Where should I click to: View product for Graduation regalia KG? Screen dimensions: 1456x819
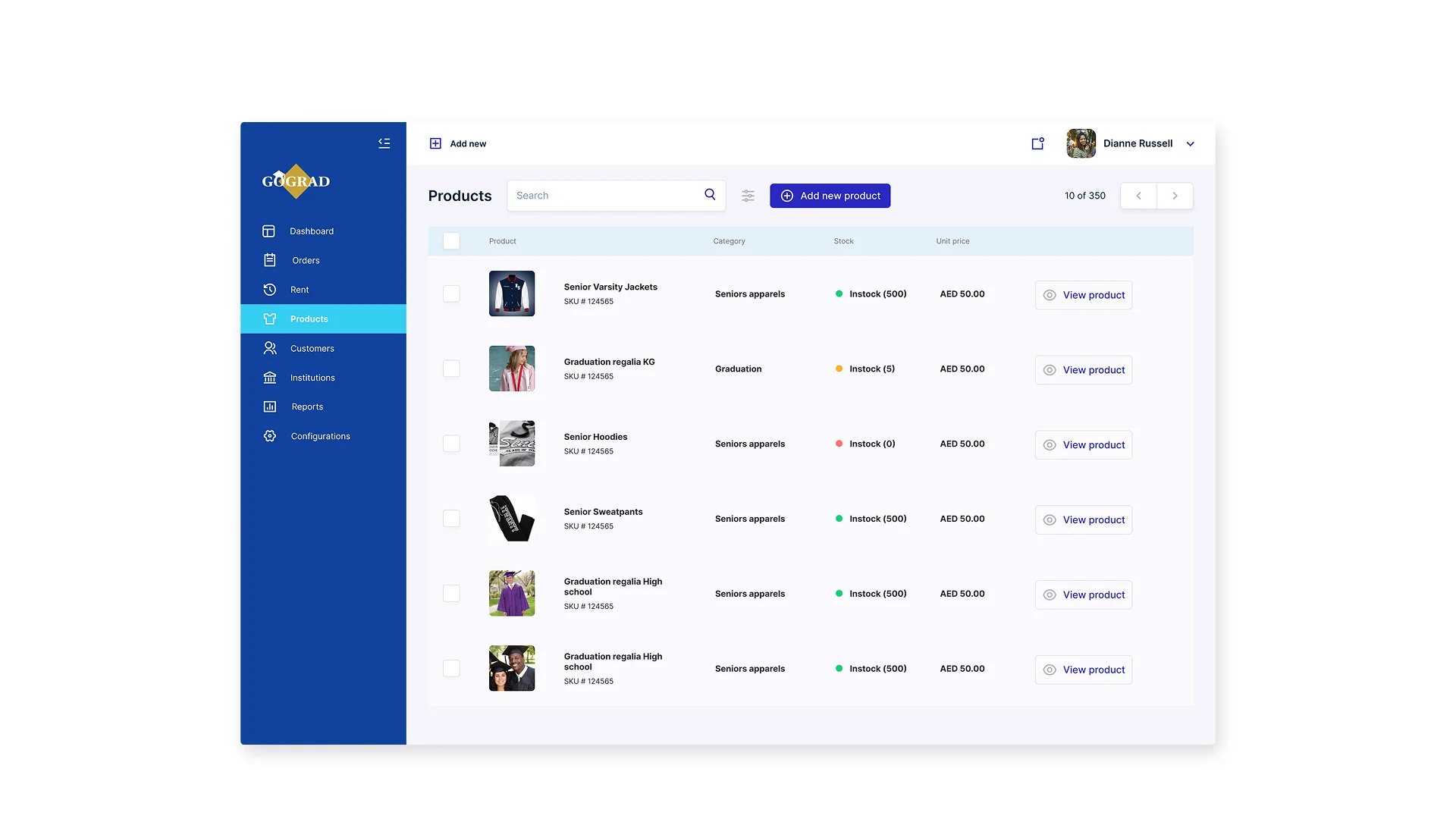coord(1083,370)
